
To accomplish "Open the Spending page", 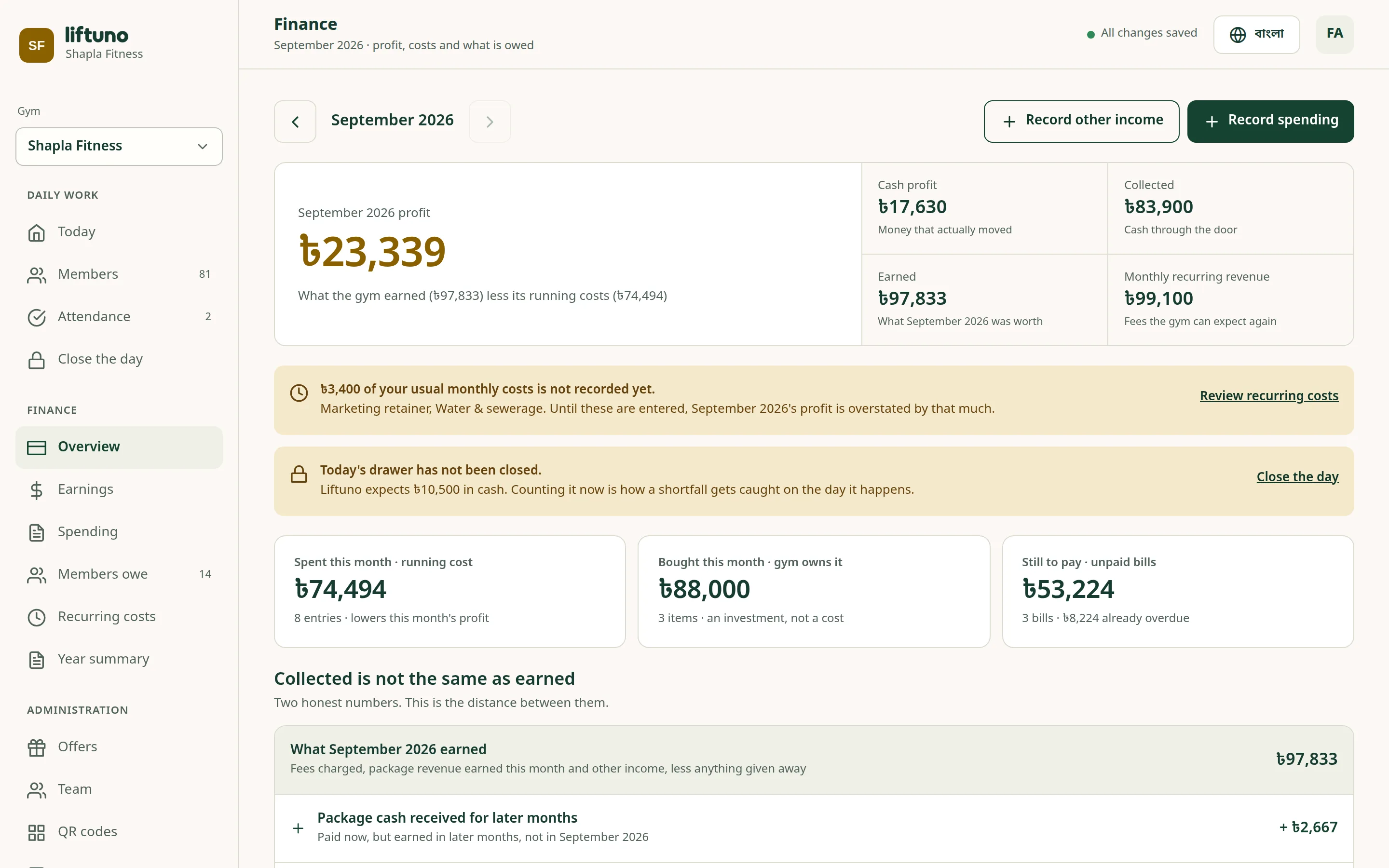I will click(x=119, y=532).
